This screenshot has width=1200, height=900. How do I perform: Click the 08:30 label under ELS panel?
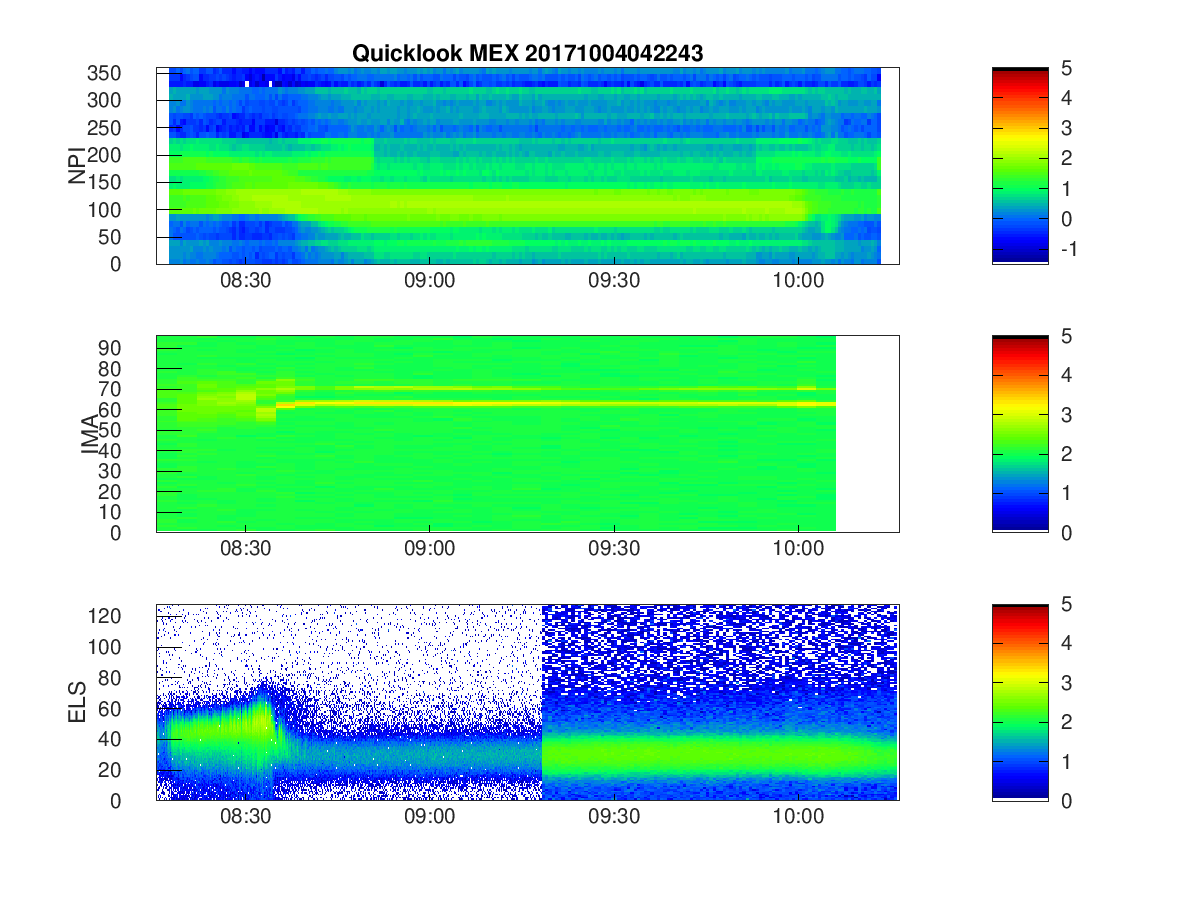coord(246,817)
